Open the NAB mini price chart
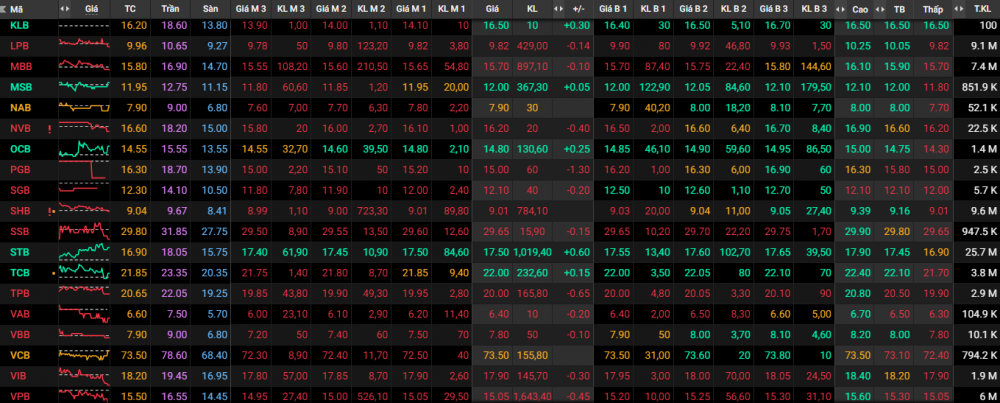 coord(84,106)
